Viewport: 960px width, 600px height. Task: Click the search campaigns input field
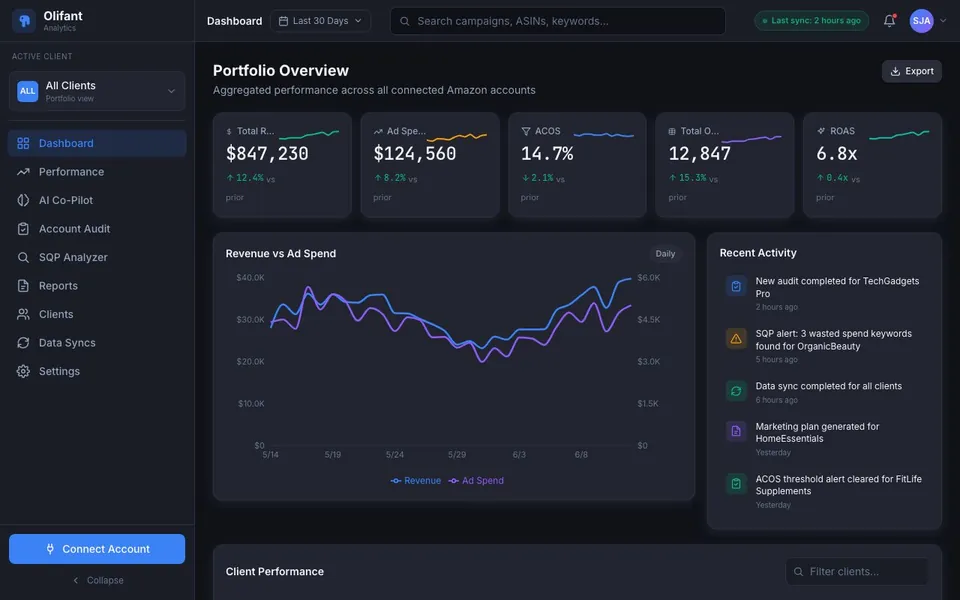point(558,21)
